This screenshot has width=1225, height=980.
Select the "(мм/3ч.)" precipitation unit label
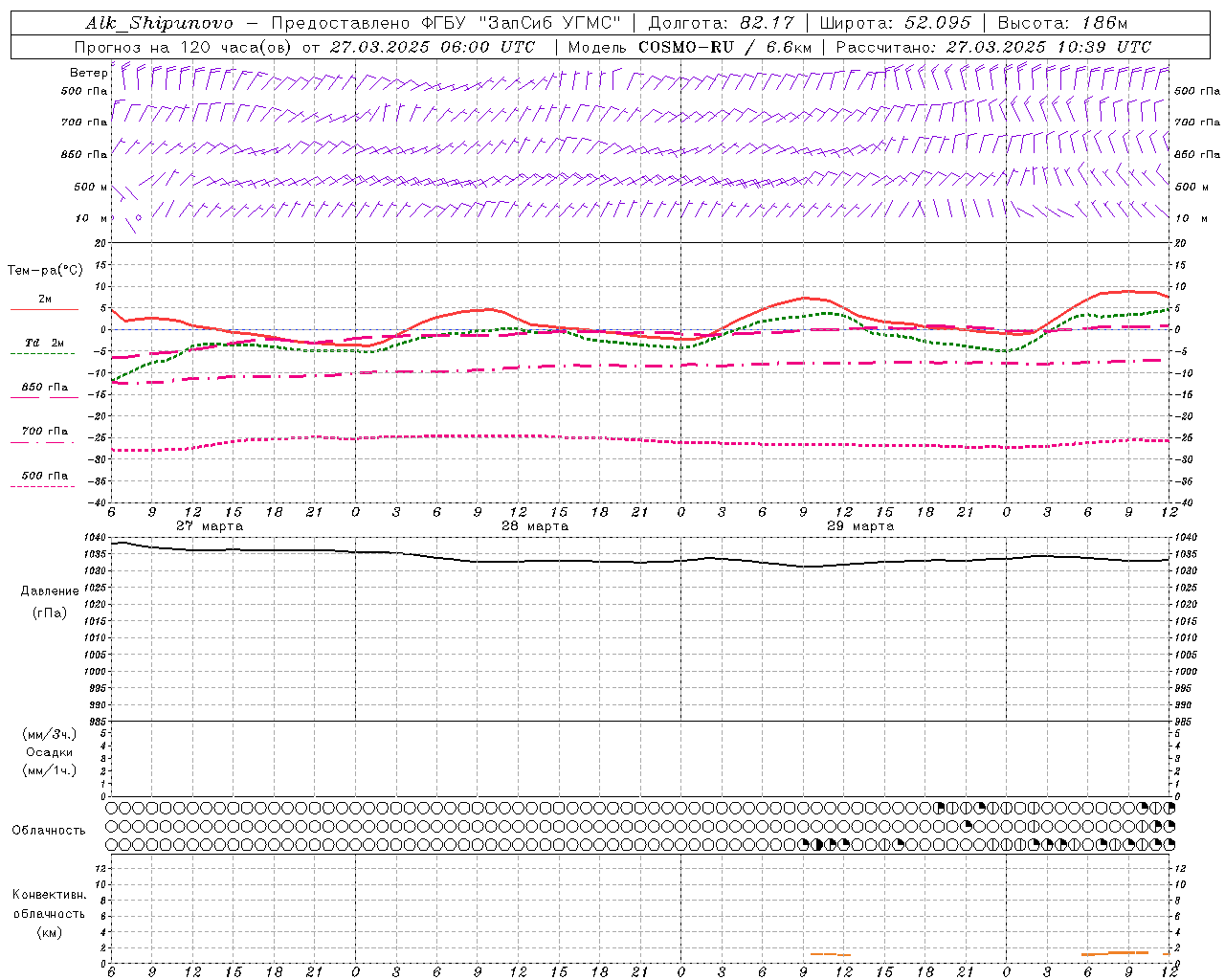(x=50, y=734)
